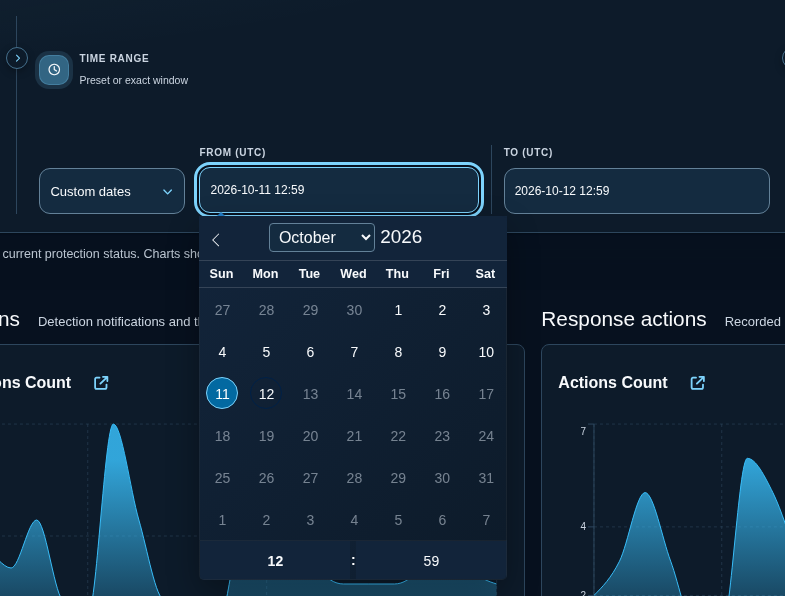The width and height of the screenshot is (785, 596).
Task: Click September 28 in the first row
Action: click(x=266, y=310)
